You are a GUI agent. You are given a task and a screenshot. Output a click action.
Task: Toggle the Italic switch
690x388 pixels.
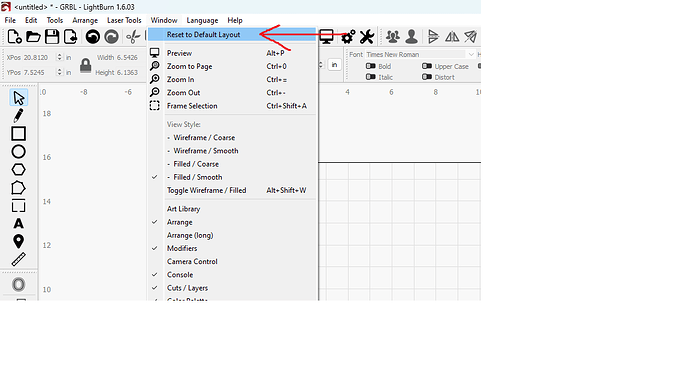(371, 77)
